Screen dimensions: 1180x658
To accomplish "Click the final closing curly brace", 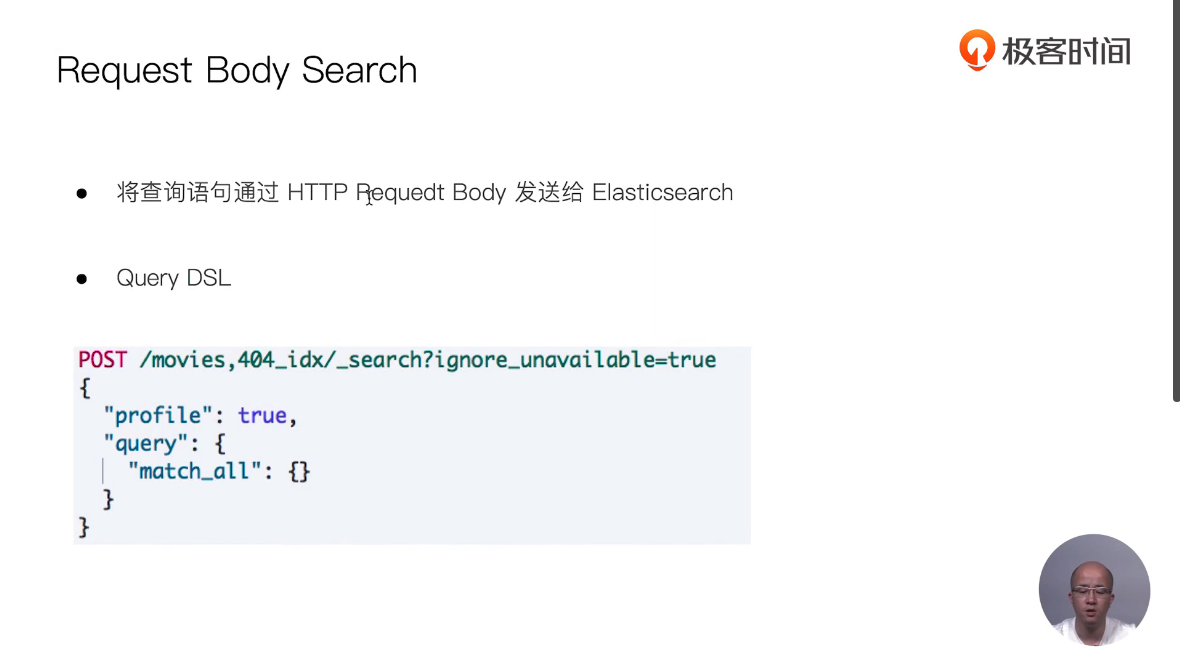I will click(x=84, y=526).
